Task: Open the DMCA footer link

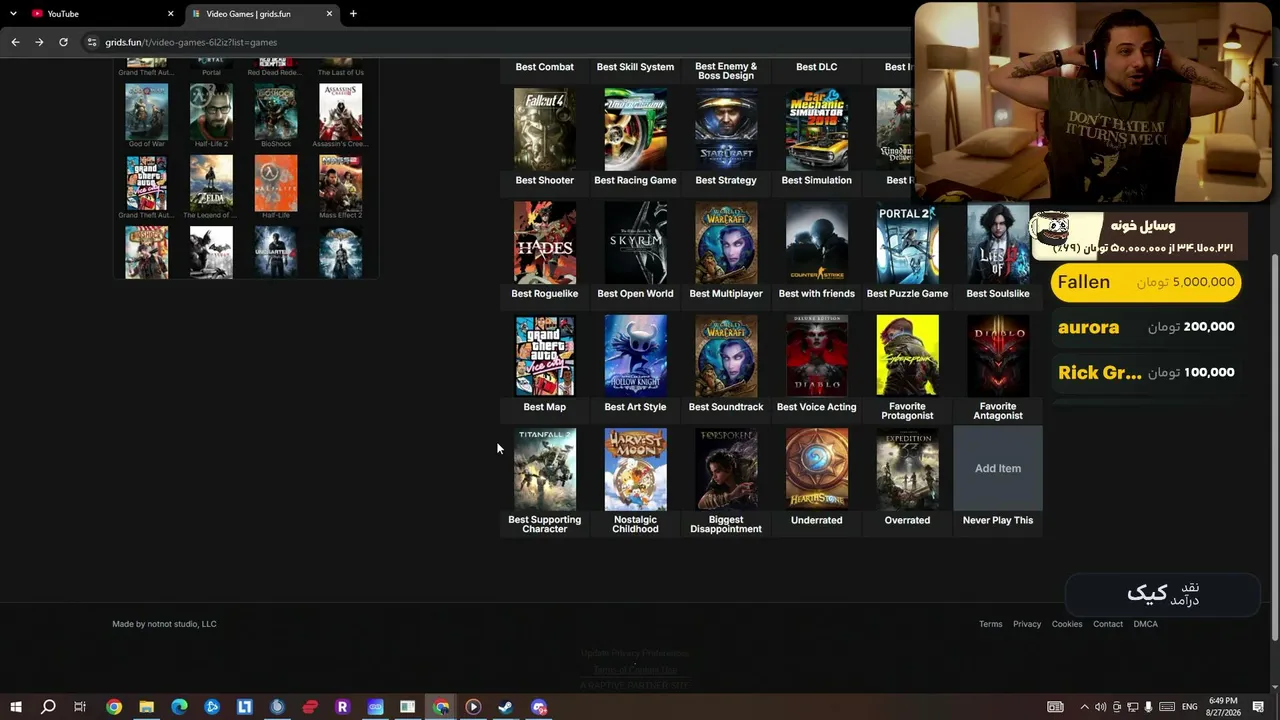Action: point(1146,624)
